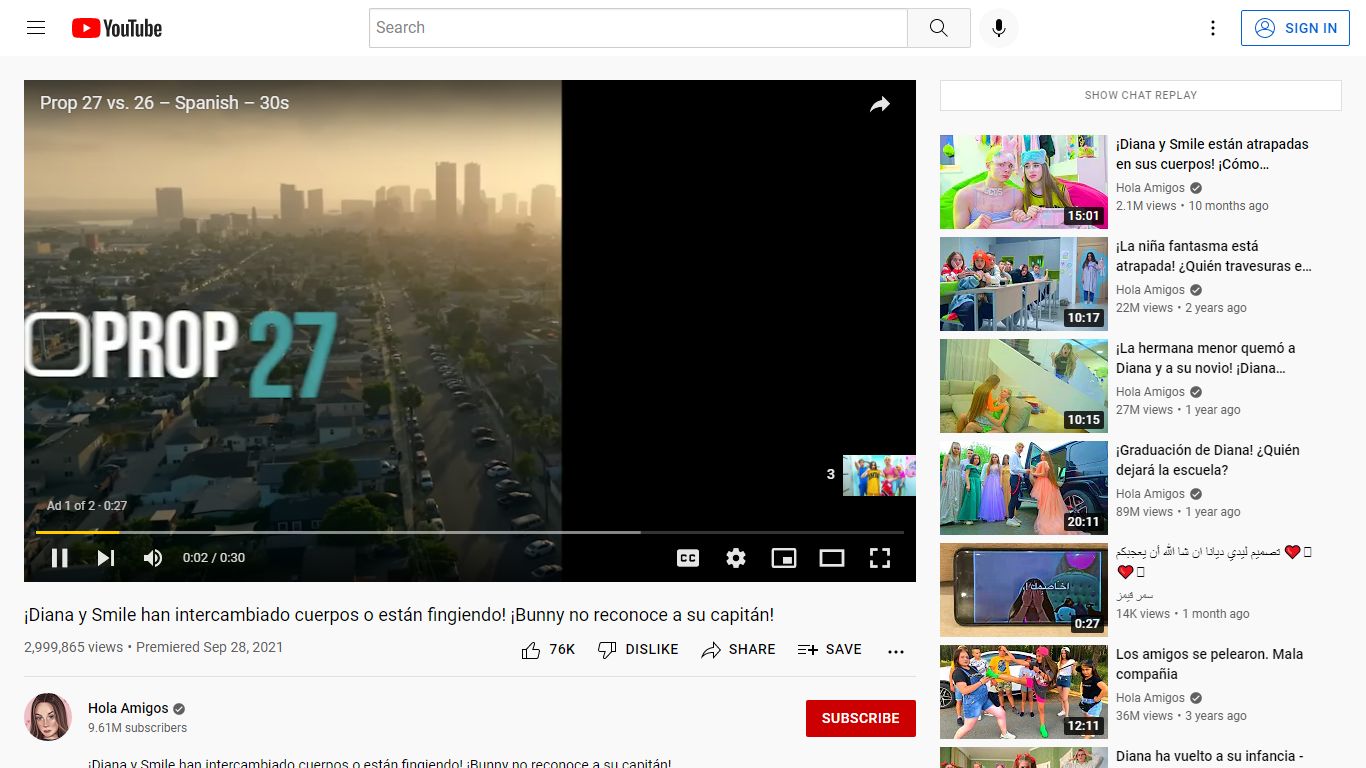Image resolution: width=1366 pixels, height=768 pixels.
Task: Click the DISLIKE button
Action: click(638, 650)
